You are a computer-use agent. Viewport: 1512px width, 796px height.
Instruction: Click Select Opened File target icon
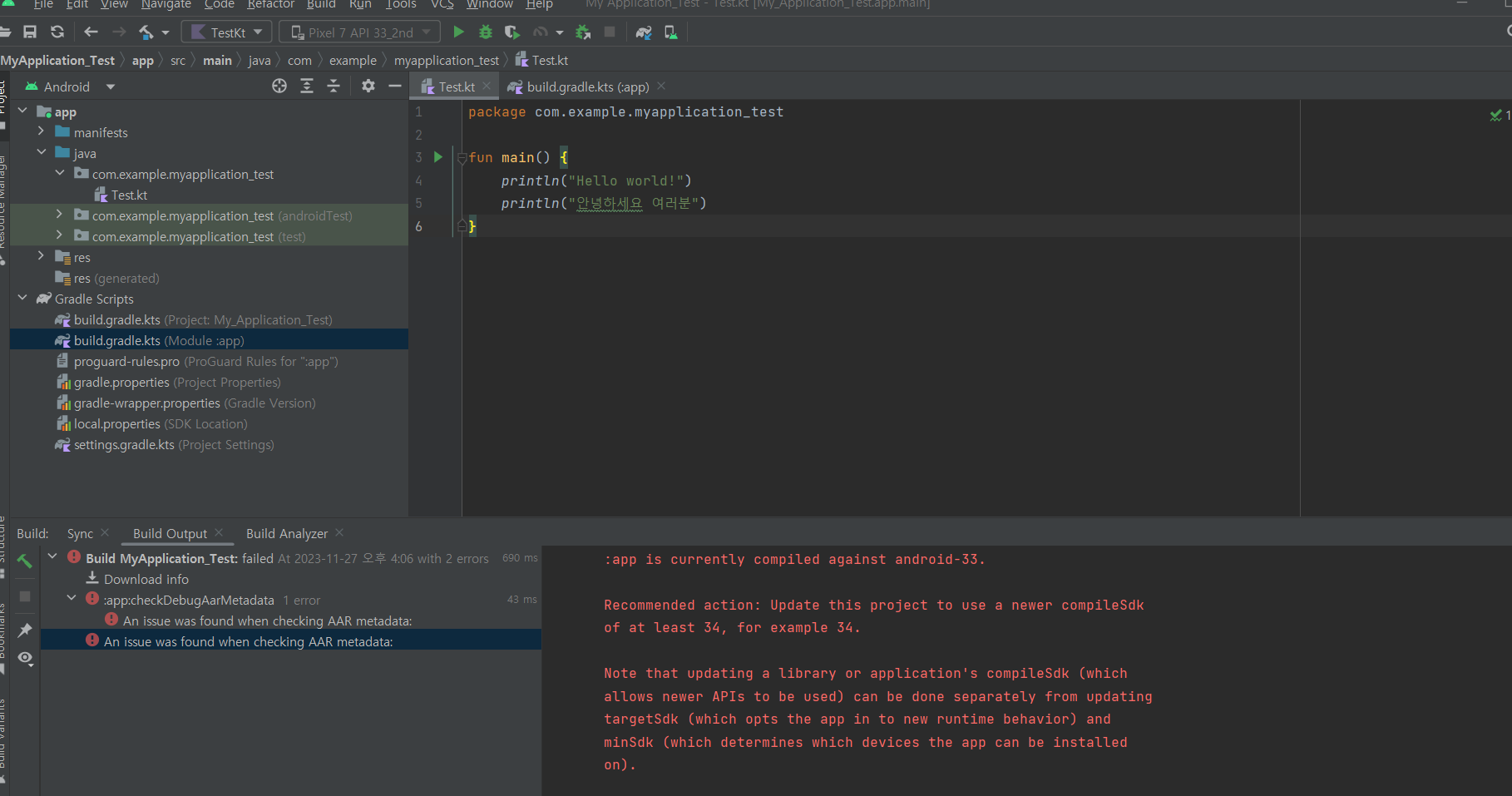pyautogui.click(x=279, y=87)
